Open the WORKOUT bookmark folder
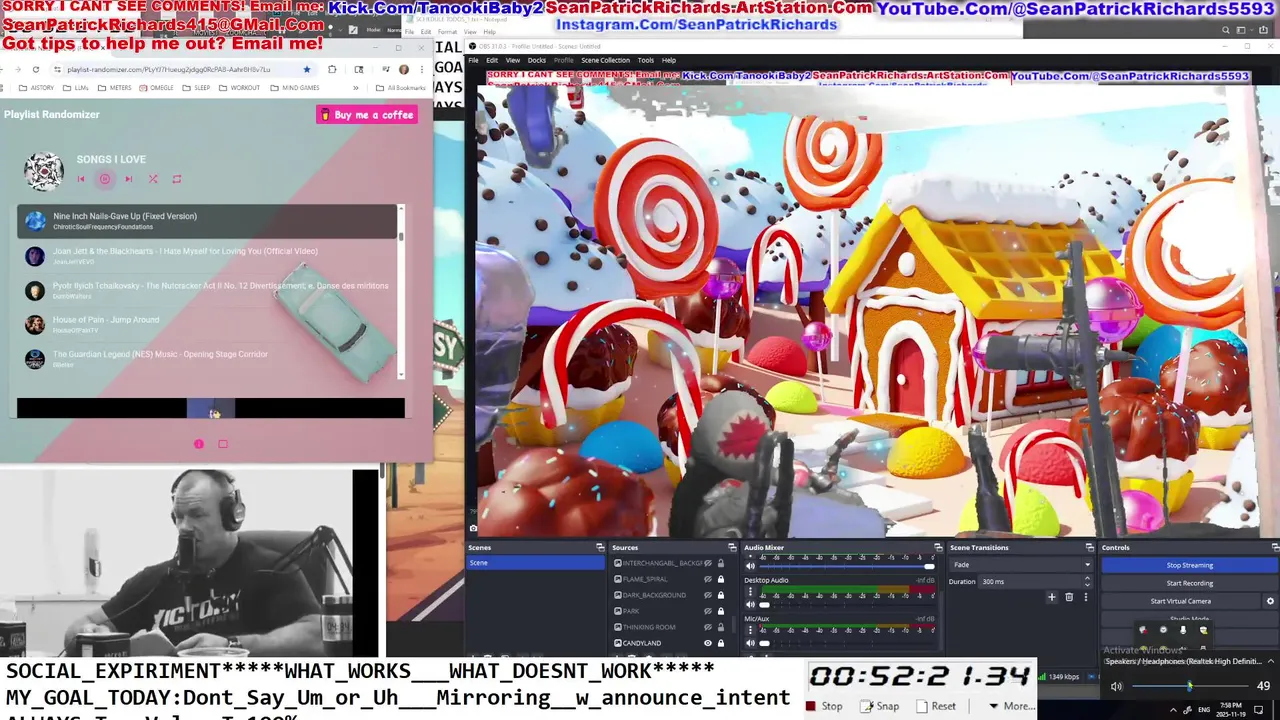This screenshot has height=720, width=1280. click(240, 88)
